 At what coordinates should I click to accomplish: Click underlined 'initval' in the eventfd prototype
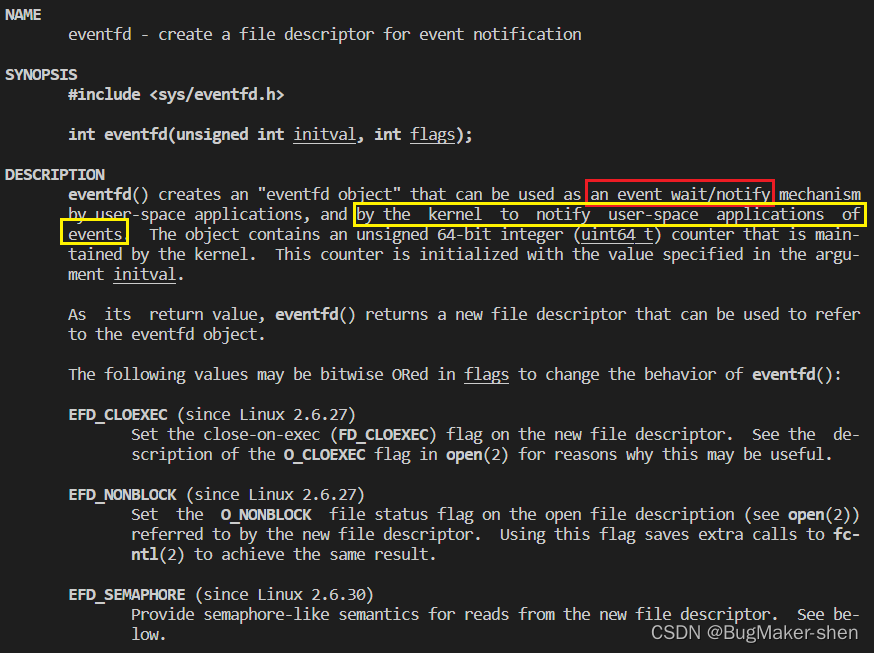324,134
